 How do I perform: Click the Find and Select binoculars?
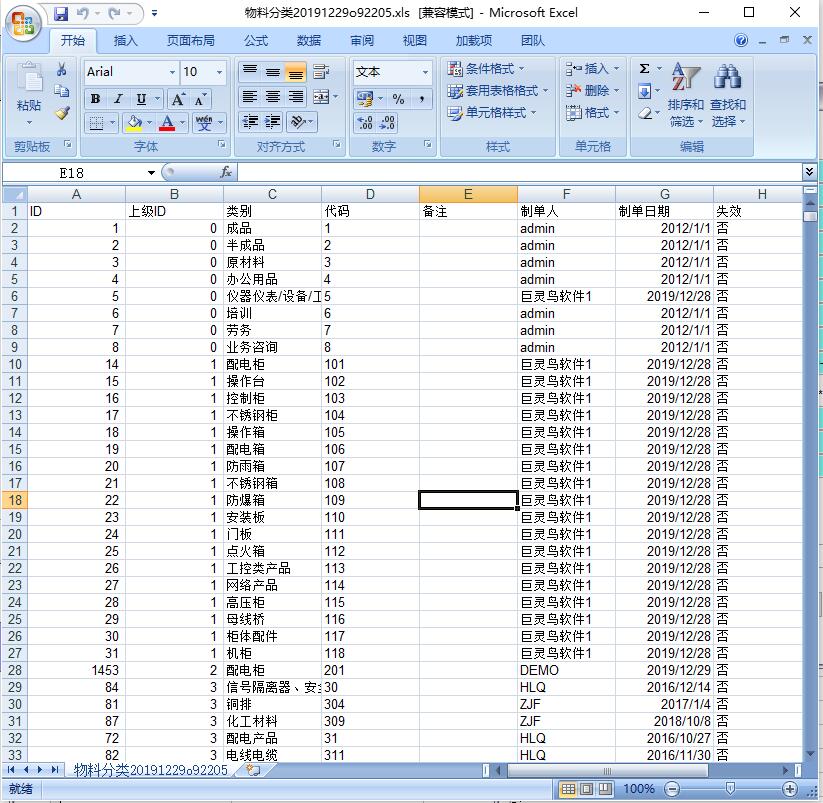point(728,96)
